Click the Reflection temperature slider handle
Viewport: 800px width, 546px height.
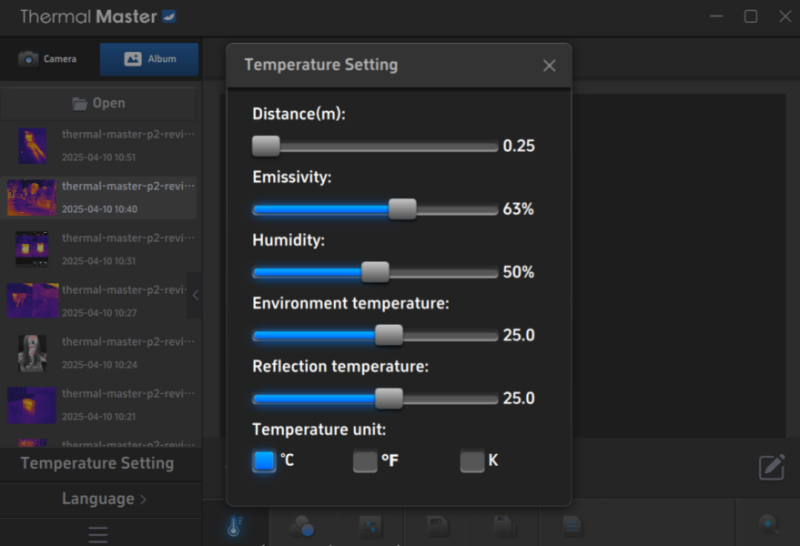pos(389,399)
